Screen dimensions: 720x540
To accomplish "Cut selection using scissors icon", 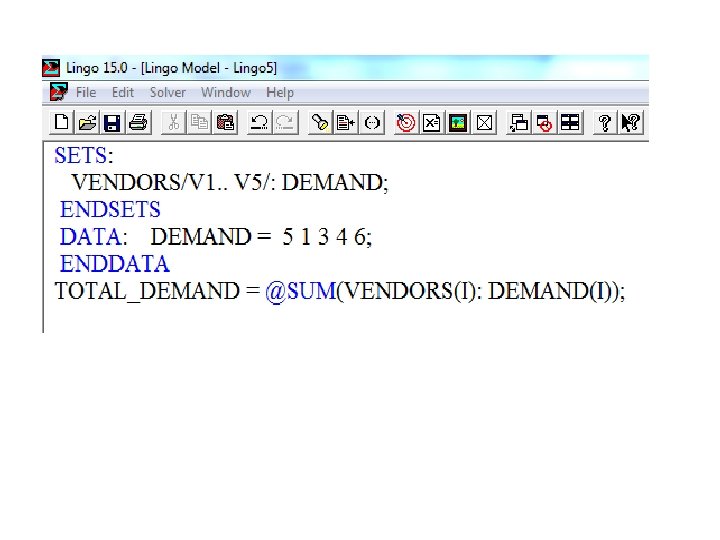I will 174,123.
